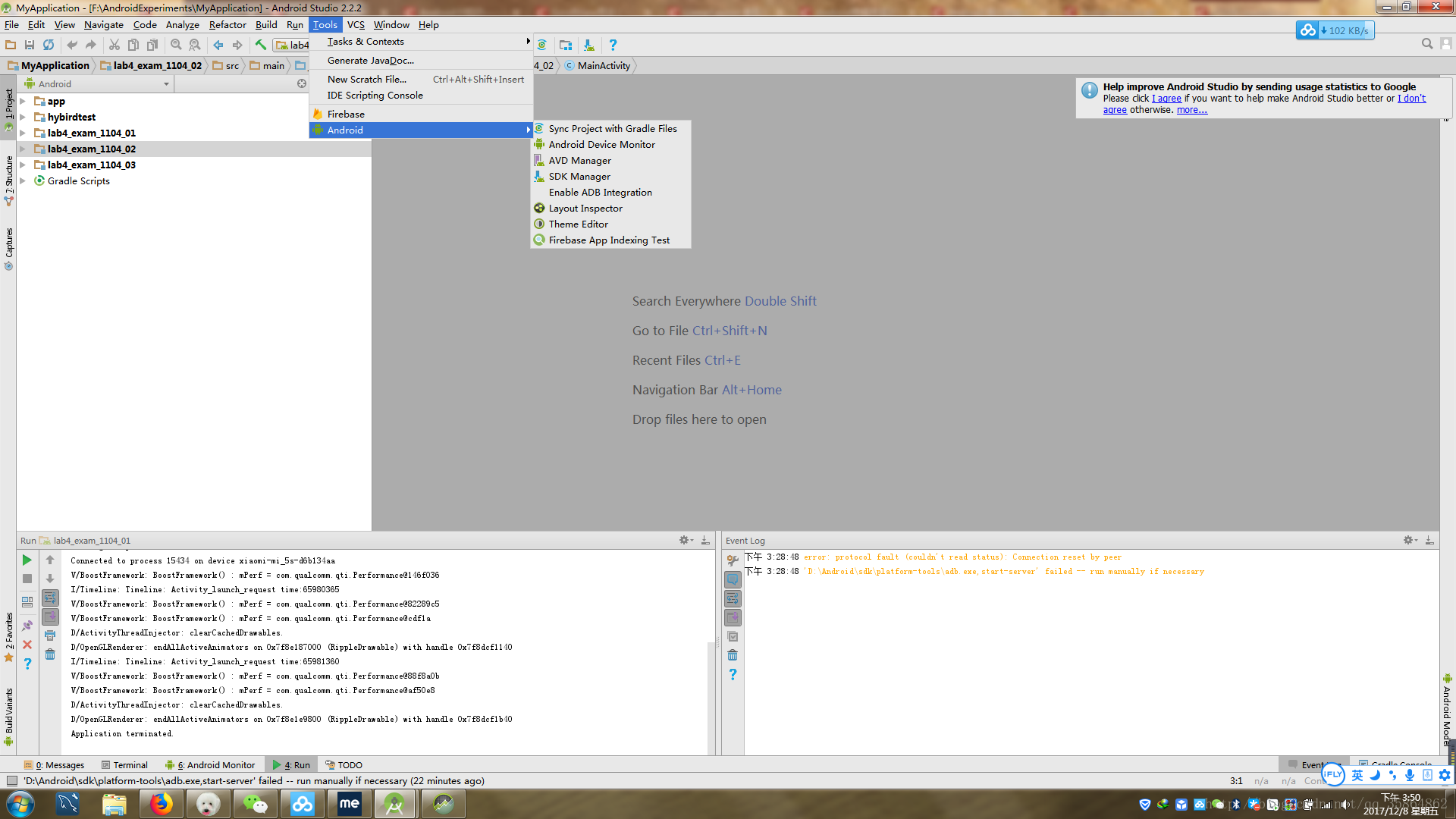Click the Redo arrow icon
Viewport: 1456px width, 819px height.
click(x=91, y=45)
